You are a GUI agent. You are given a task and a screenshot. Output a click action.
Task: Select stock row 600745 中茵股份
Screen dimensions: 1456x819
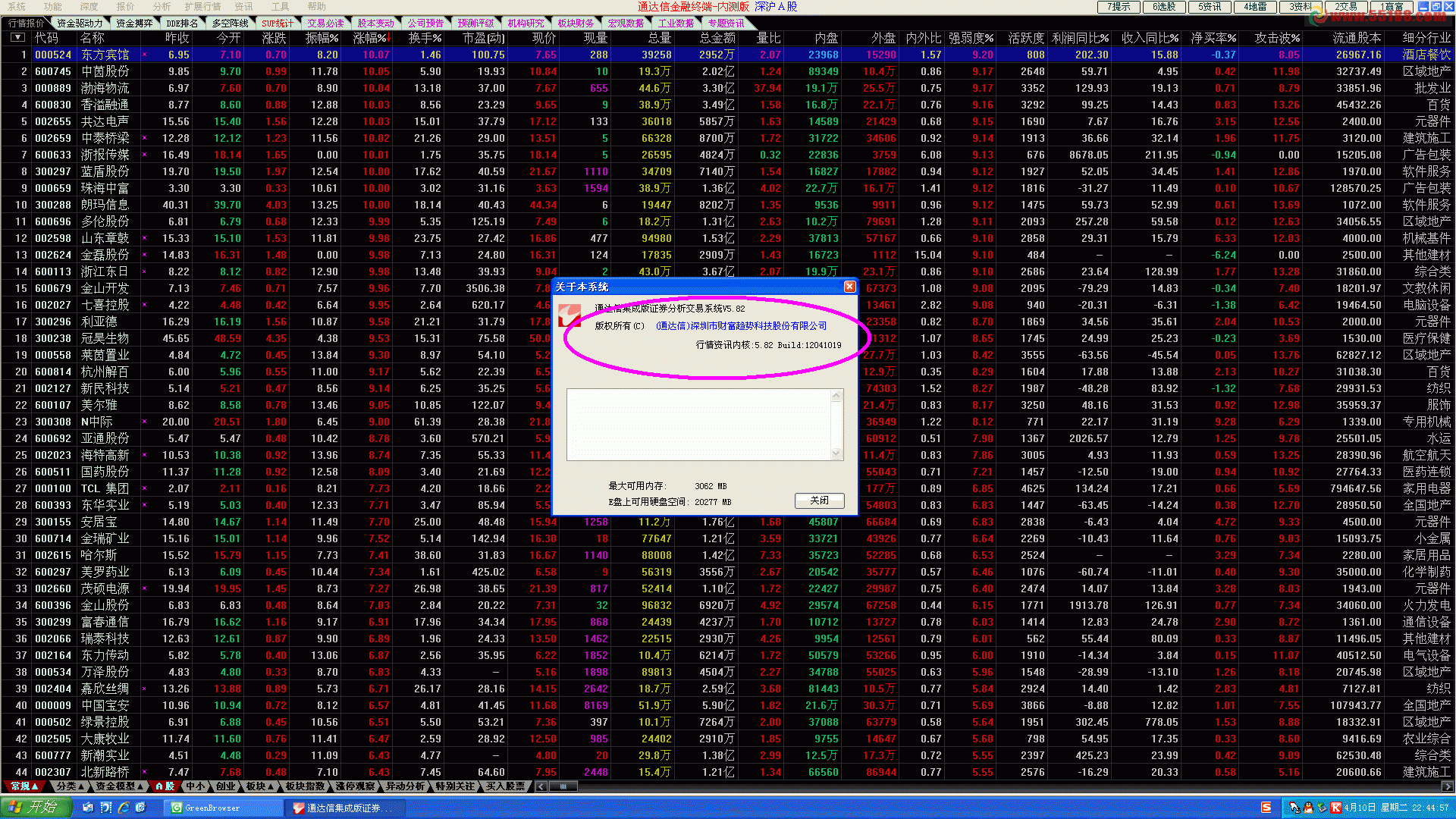coord(728,71)
